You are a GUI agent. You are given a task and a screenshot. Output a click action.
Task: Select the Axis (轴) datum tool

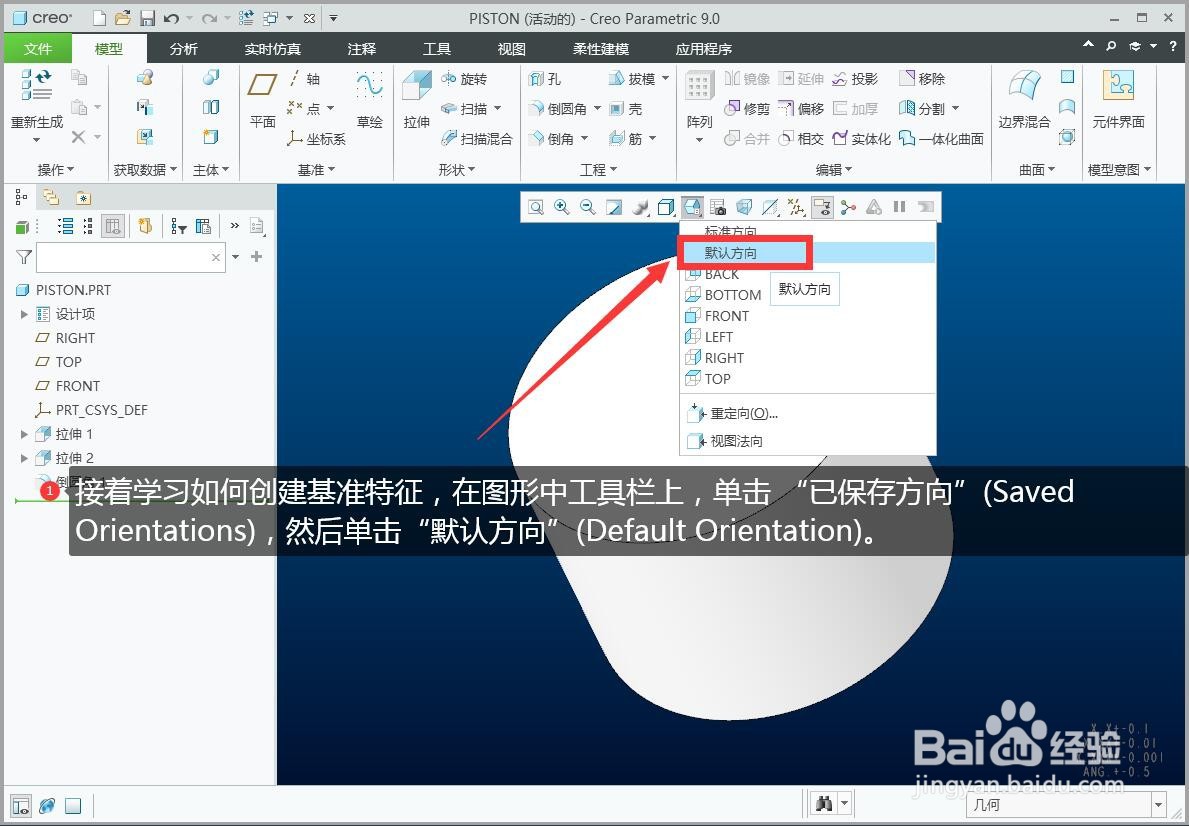tap(305, 79)
